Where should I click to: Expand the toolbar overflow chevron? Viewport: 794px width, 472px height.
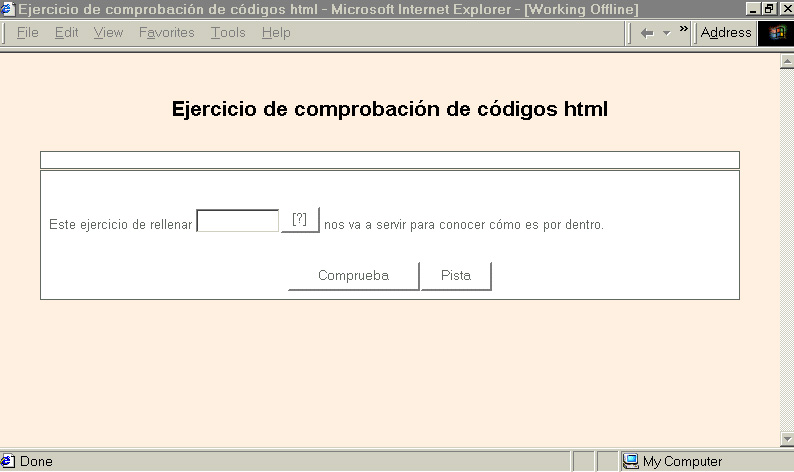coord(684,29)
